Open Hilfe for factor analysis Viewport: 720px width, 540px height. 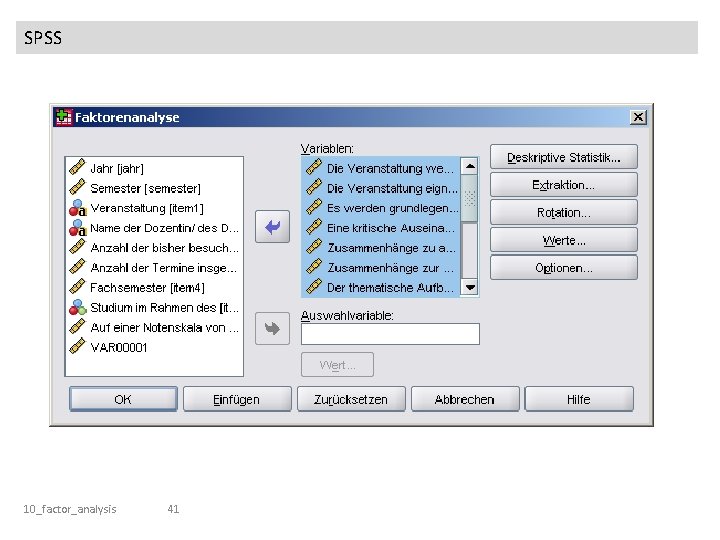(x=579, y=399)
